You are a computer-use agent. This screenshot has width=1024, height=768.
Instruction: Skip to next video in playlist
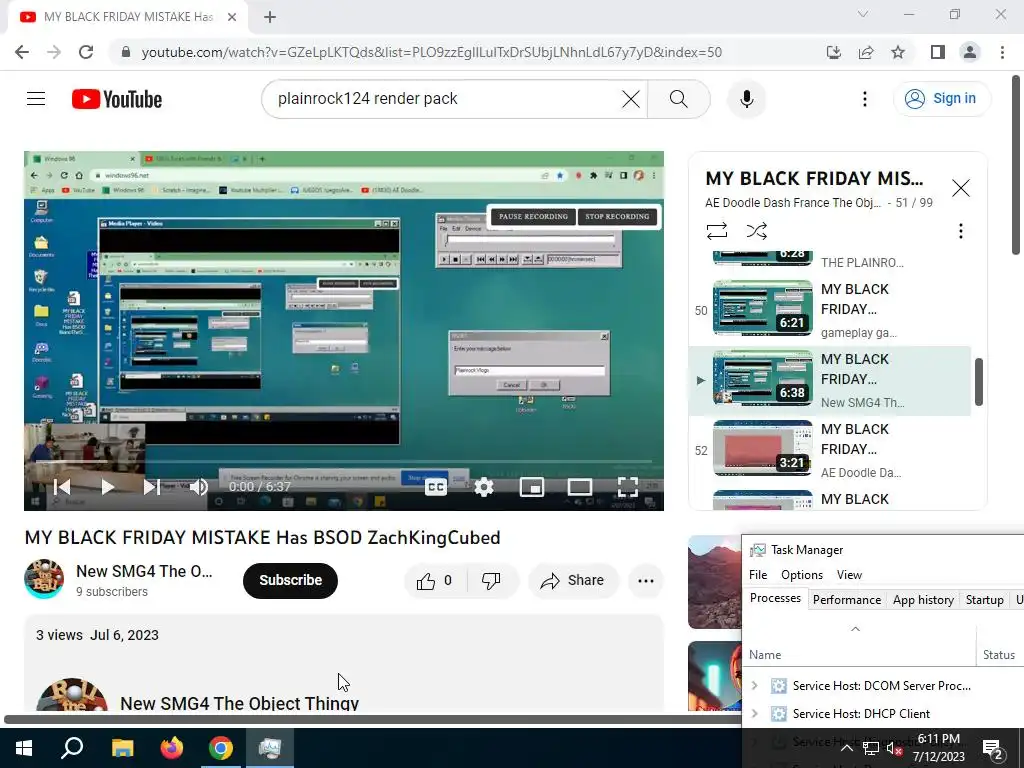click(x=152, y=487)
